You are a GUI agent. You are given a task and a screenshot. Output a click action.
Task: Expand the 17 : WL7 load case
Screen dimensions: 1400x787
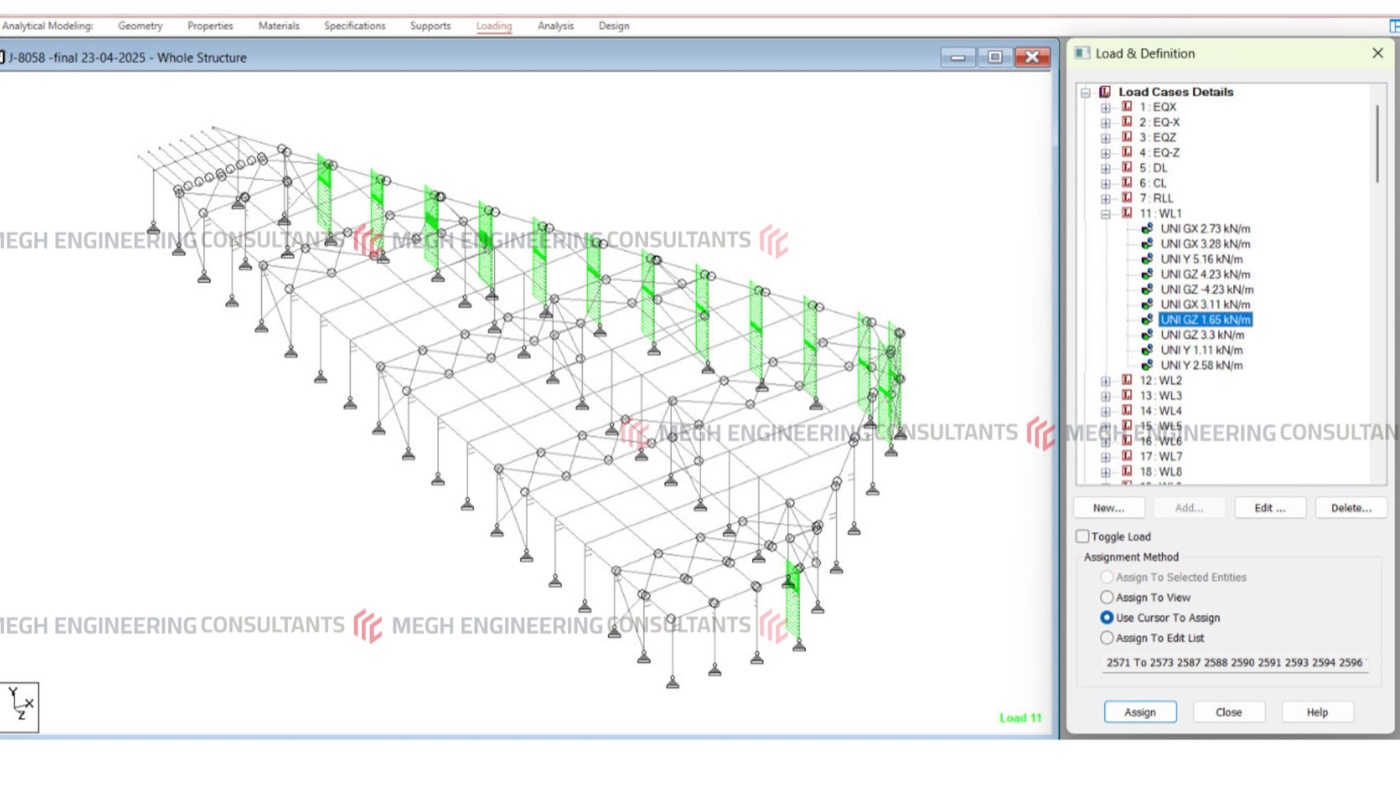coord(1106,457)
